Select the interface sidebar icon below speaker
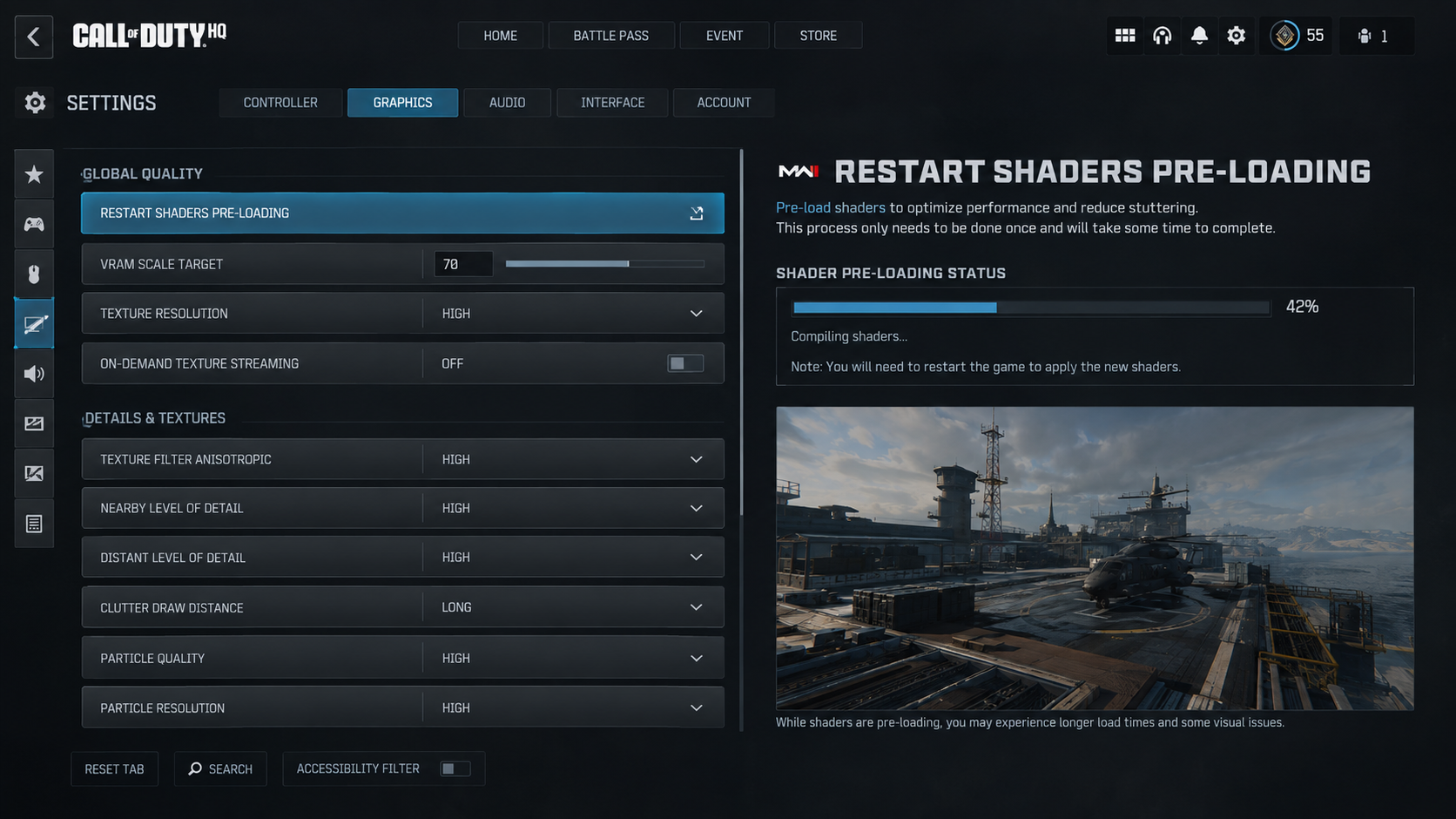This screenshot has width=1456, height=819. (x=34, y=423)
